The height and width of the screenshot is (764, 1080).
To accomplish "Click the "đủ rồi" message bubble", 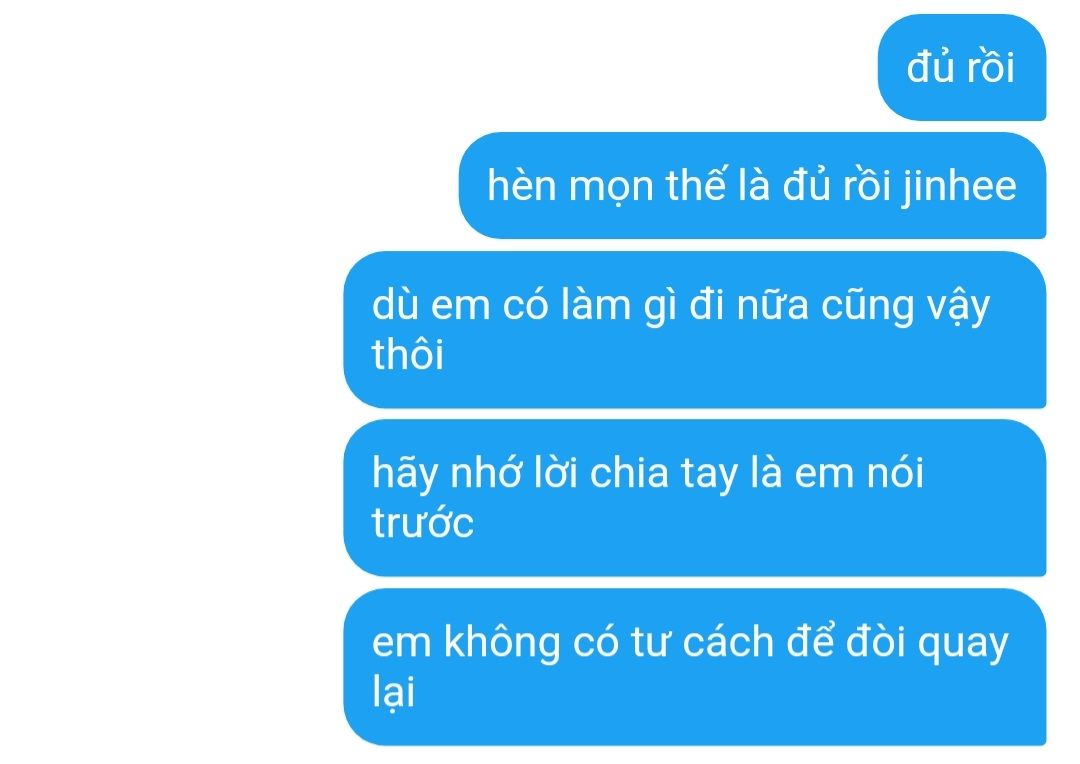I will (x=962, y=68).
